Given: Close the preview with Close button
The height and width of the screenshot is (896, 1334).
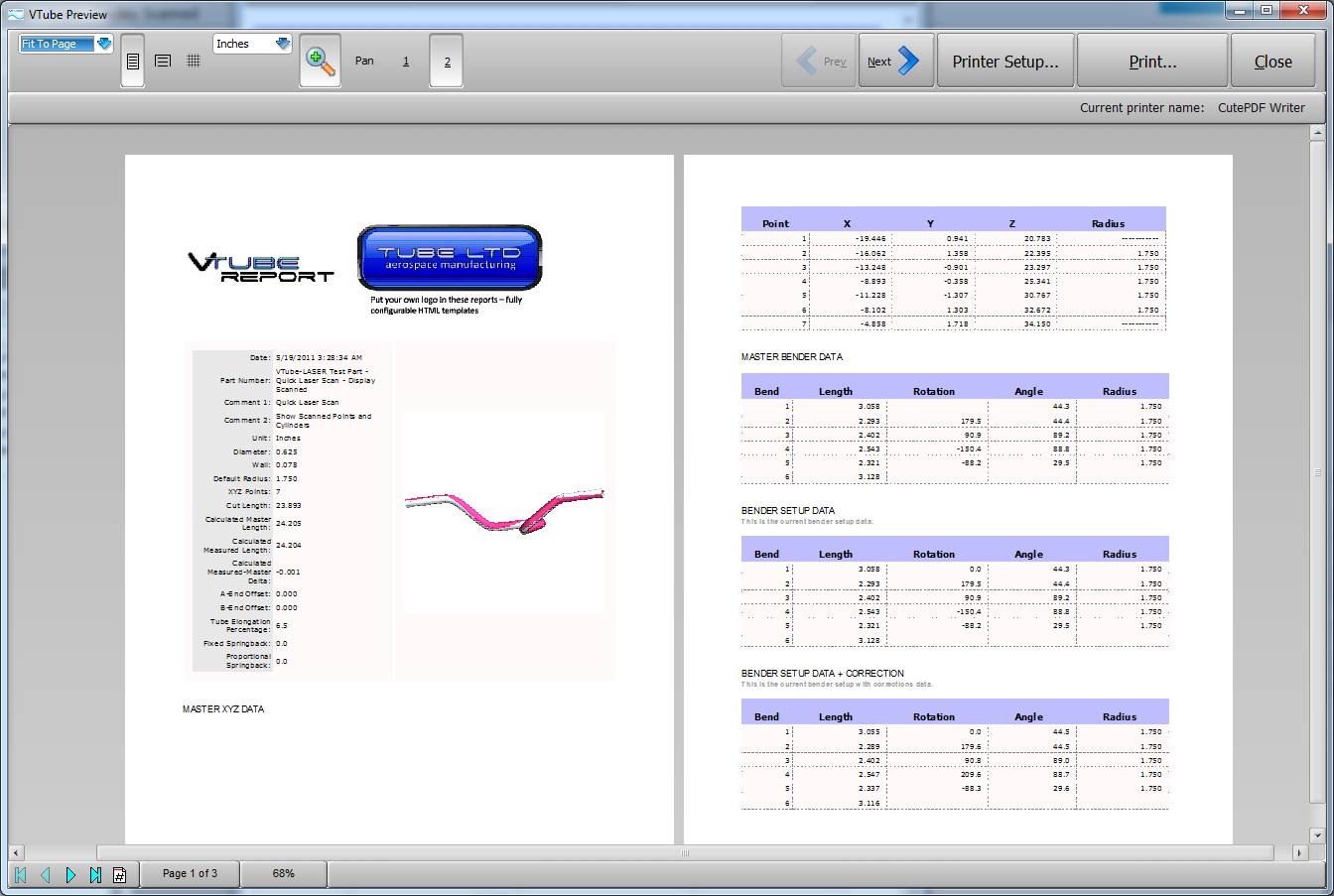Looking at the screenshot, I should click(x=1272, y=62).
